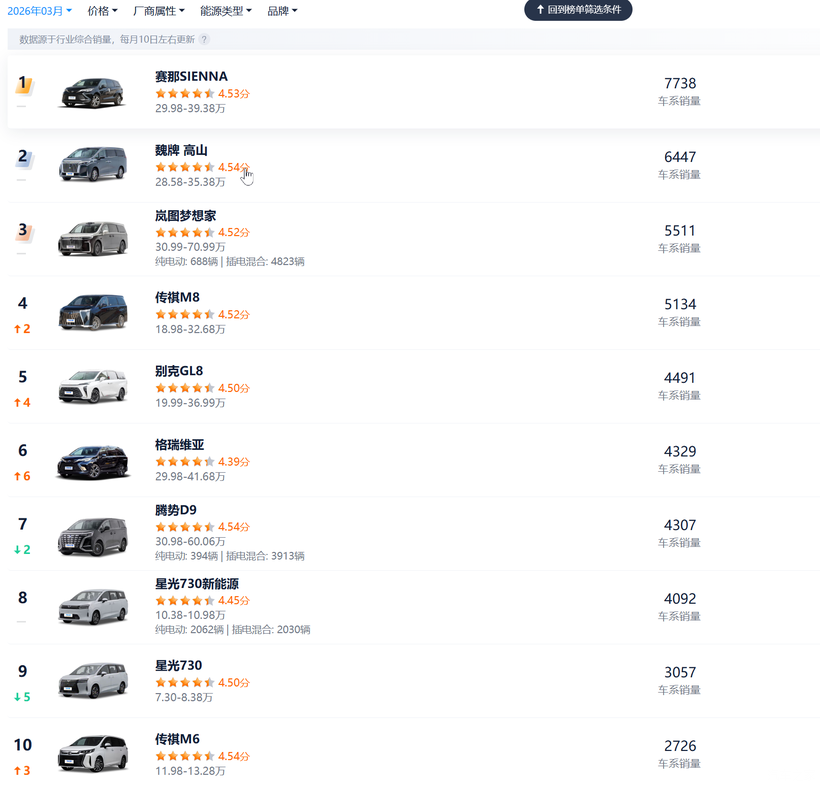Open the 赛那SIENNA model link
The width and height of the screenshot is (820, 786).
pyautogui.click(x=191, y=76)
